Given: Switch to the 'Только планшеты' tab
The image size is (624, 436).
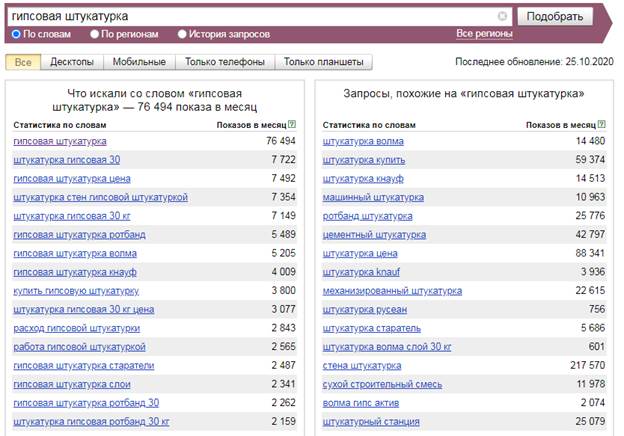Looking at the screenshot, I should [324, 62].
